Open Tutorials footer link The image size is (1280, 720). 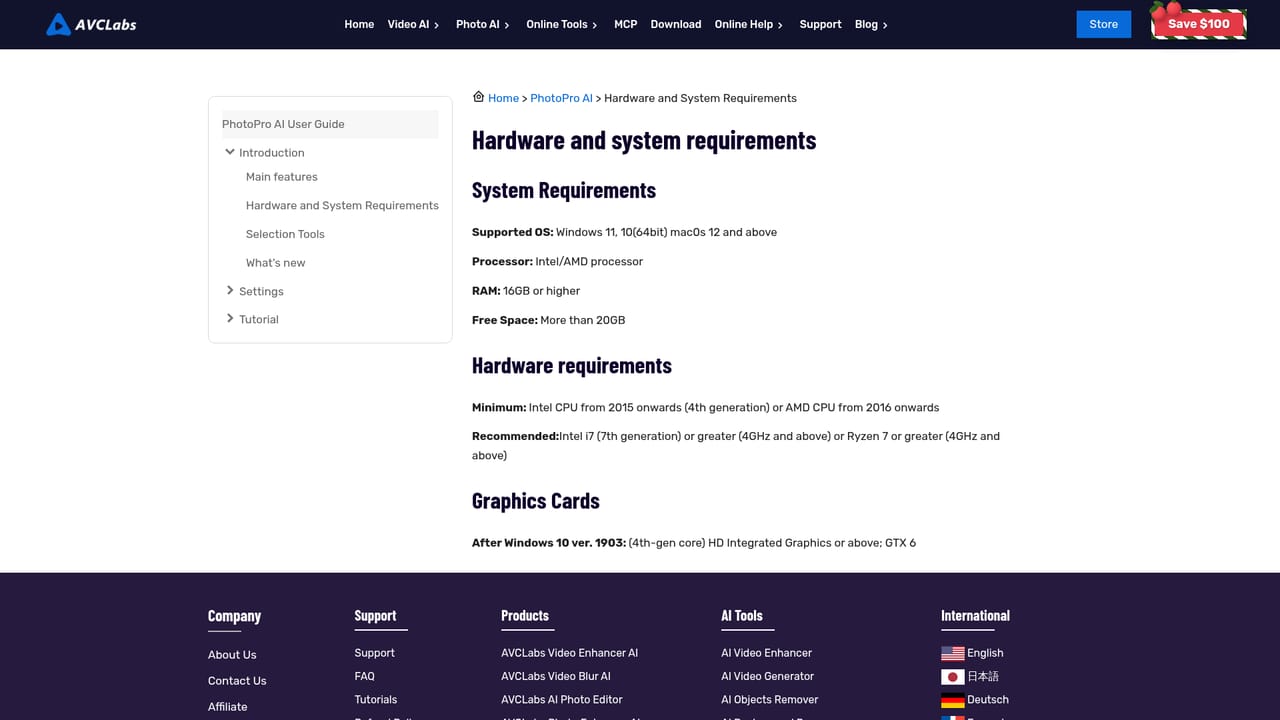coord(375,700)
